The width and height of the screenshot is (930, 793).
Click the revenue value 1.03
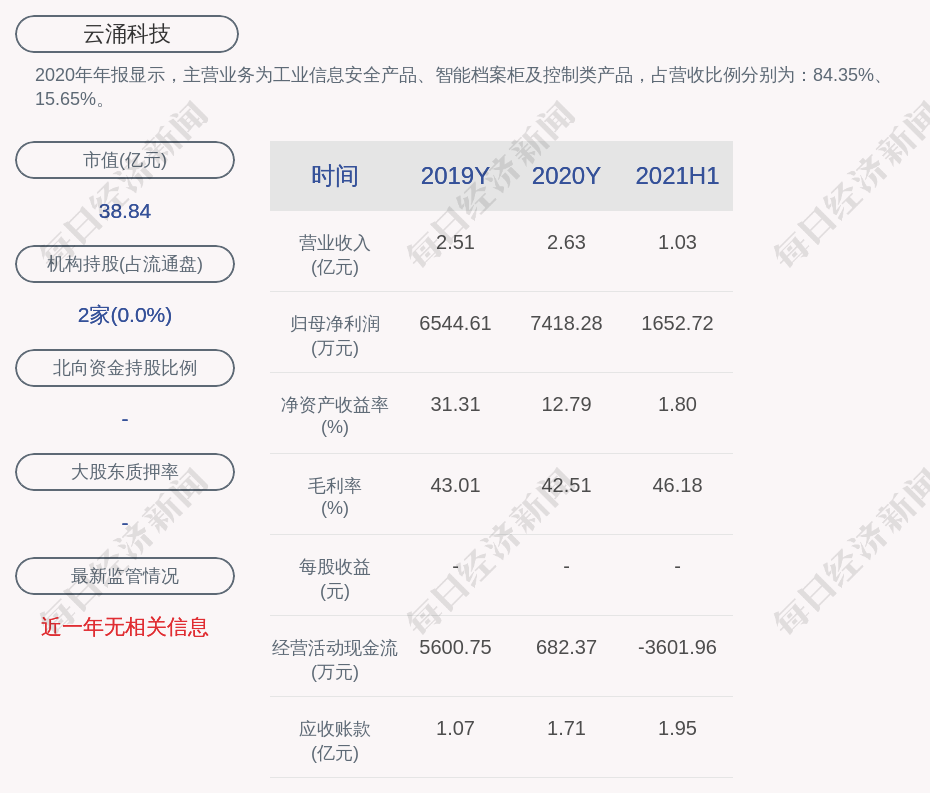(677, 243)
